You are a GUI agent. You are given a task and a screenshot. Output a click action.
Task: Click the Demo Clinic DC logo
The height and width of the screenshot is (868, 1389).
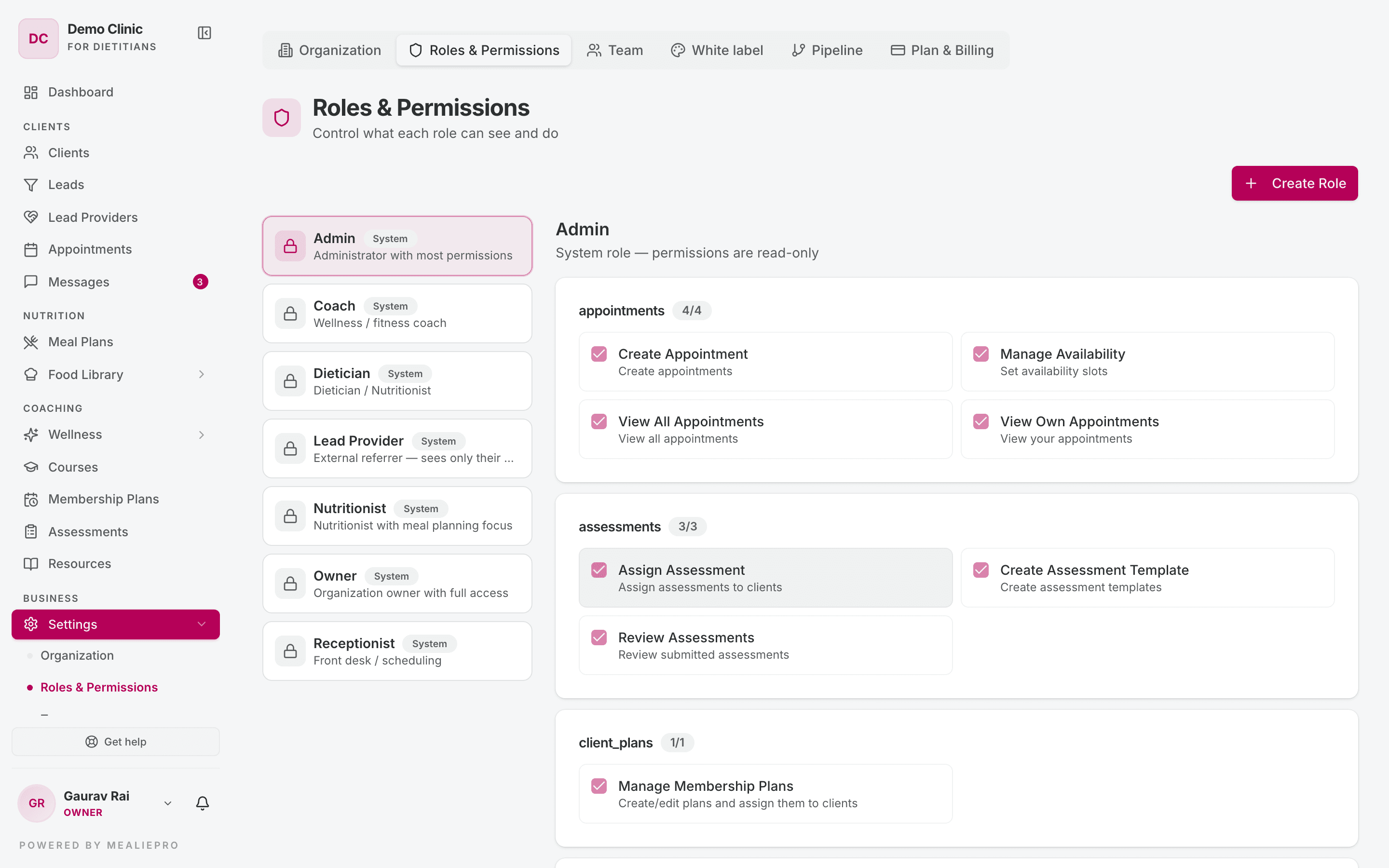[39, 39]
